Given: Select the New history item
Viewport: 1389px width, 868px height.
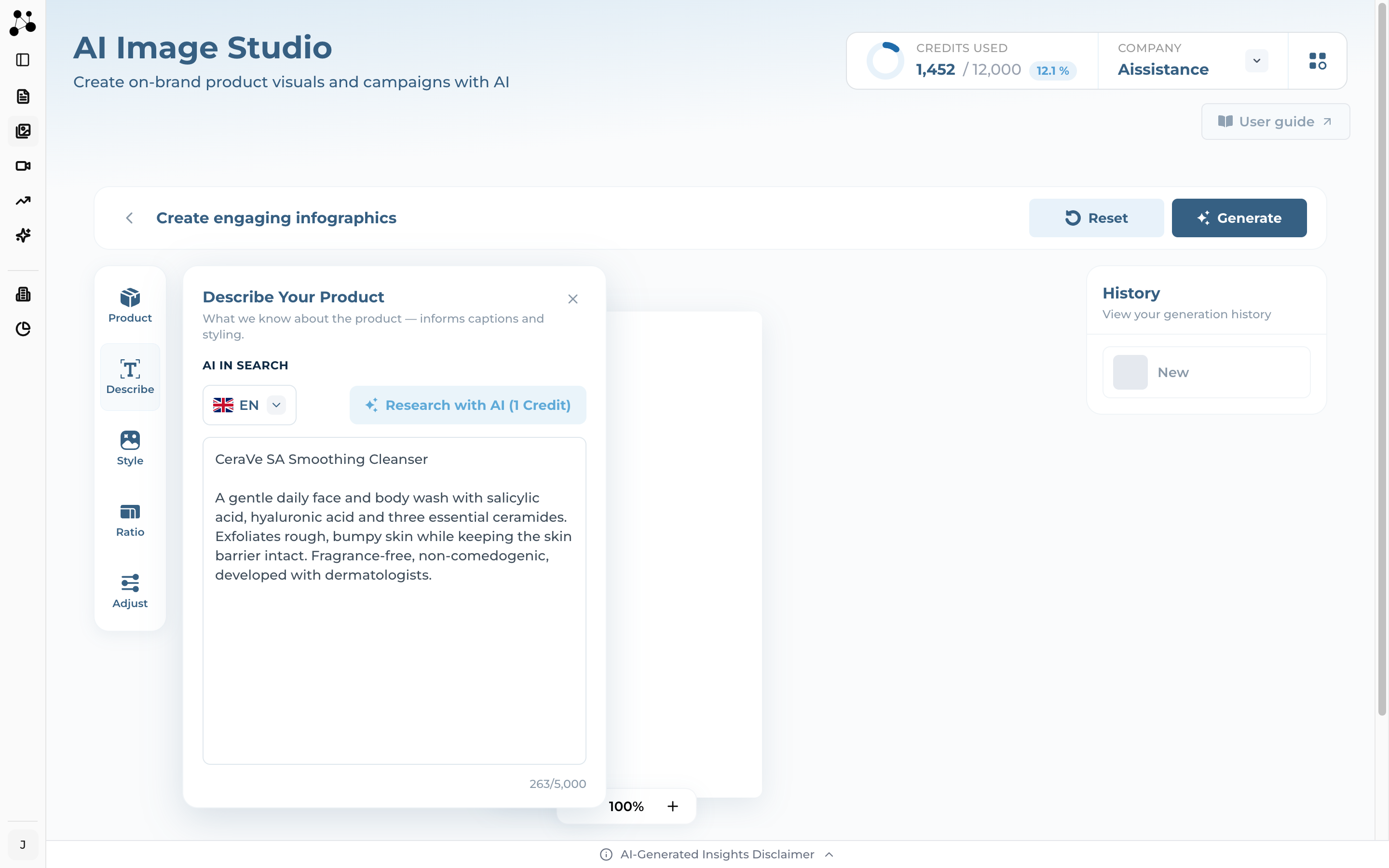Looking at the screenshot, I should point(1206,372).
